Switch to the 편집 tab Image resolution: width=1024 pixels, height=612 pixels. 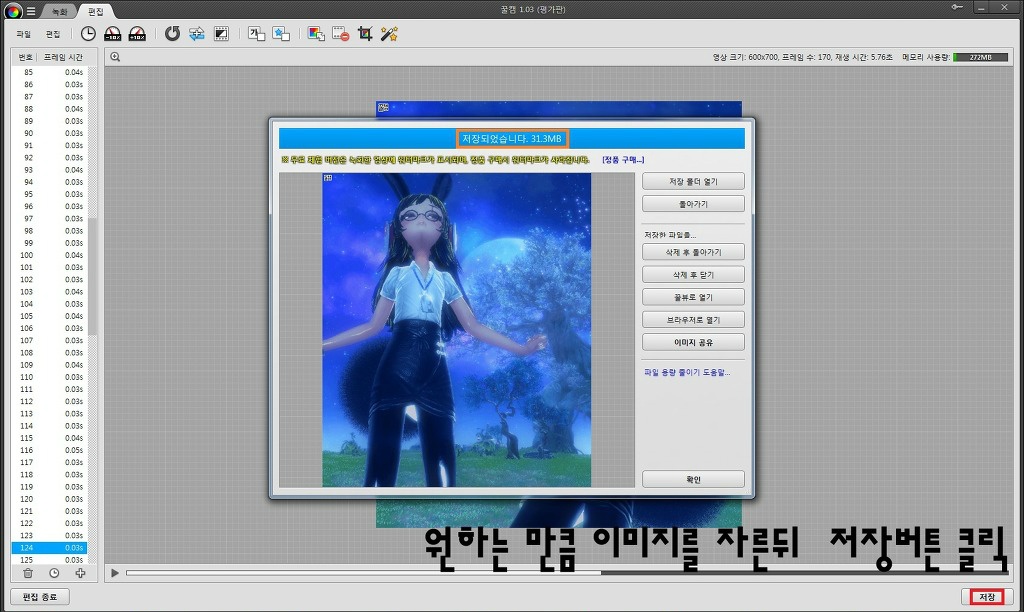click(96, 12)
